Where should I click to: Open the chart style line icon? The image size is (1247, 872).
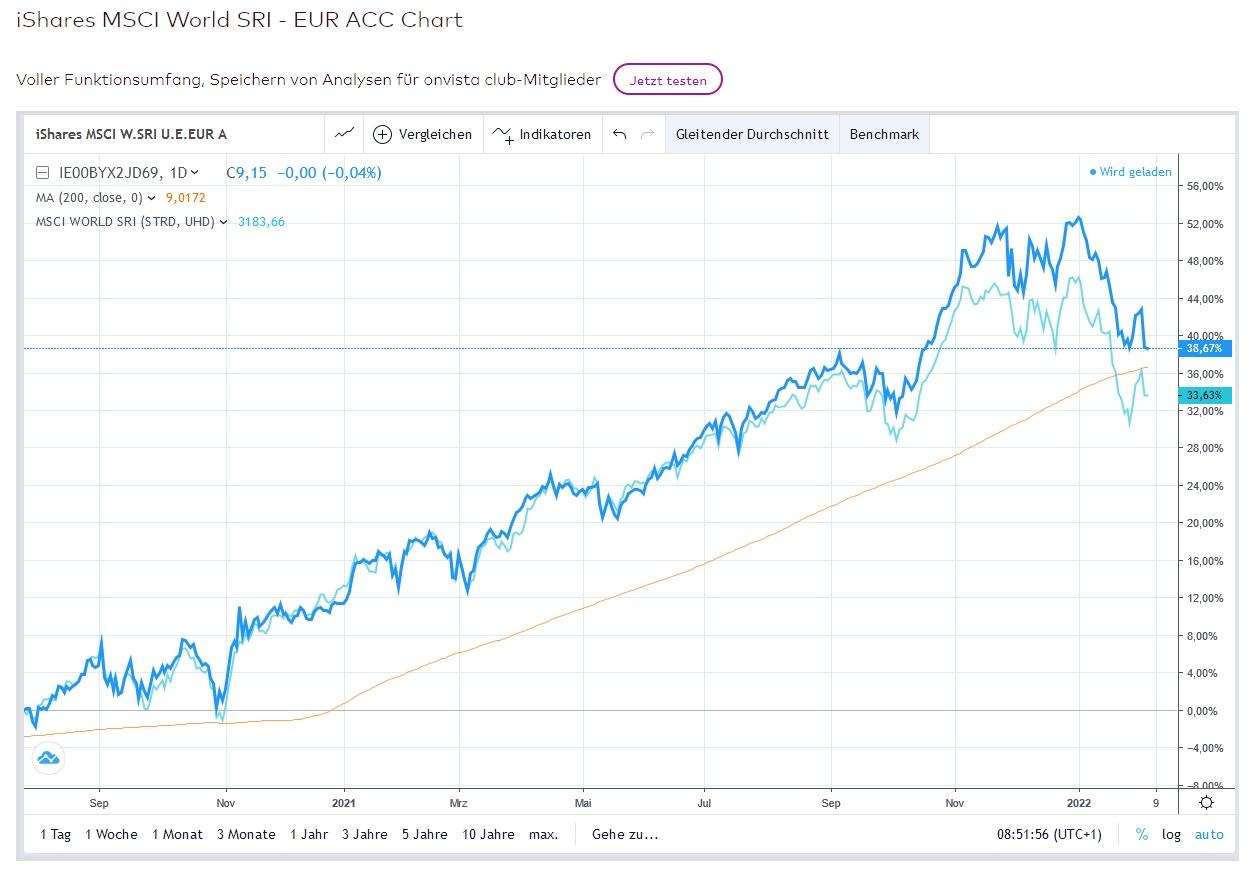pos(345,134)
